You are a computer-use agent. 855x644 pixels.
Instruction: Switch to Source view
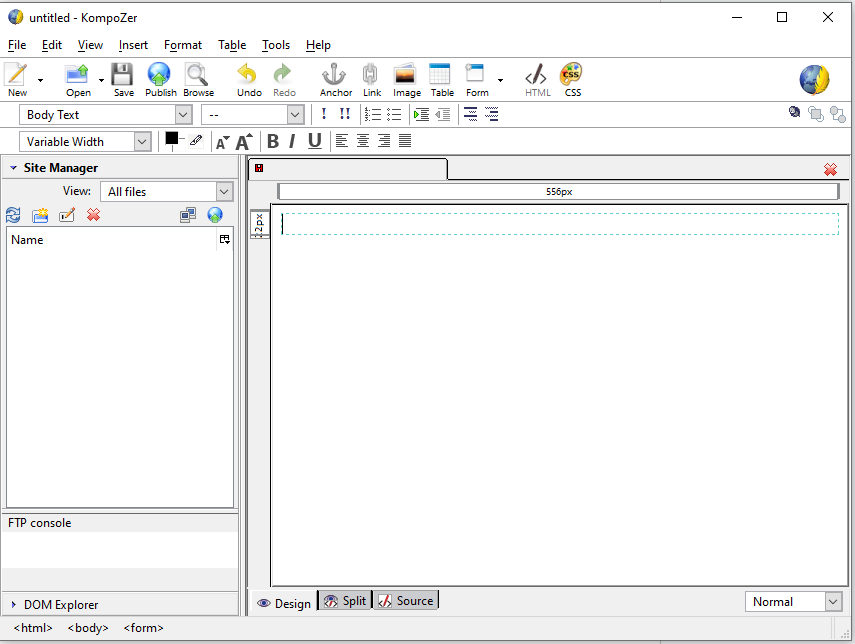click(x=406, y=601)
